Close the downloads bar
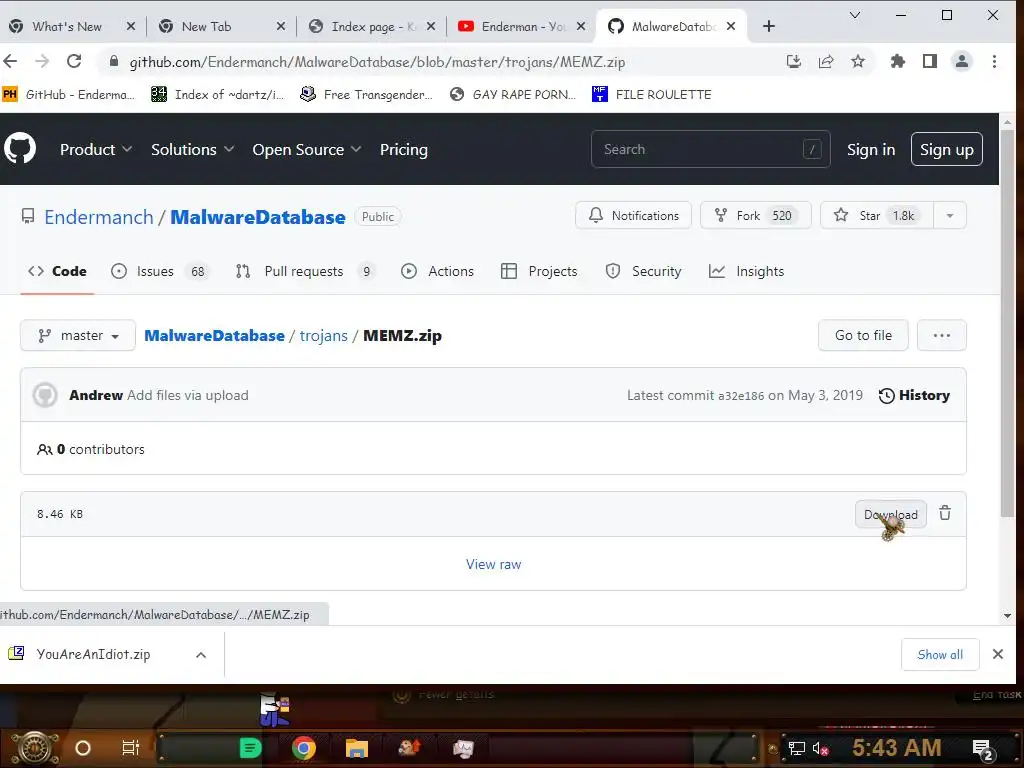Image resolution: width=1024 pixels, height=768 pixels. [x=998, y=654]
